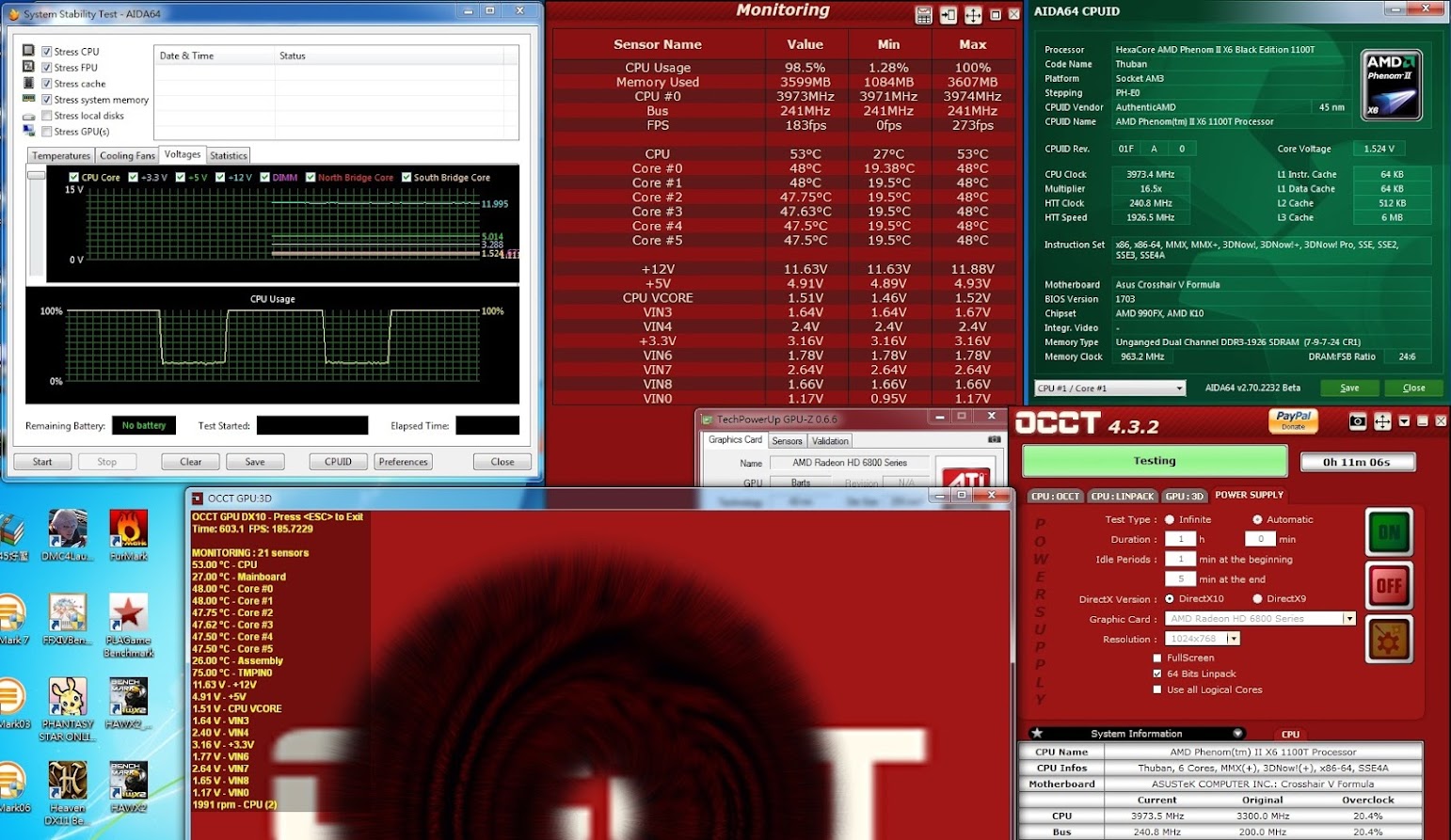This screenshot has width=1451, height=840.
Task: Click the Duration hours input field
Action: (1180, 539)
